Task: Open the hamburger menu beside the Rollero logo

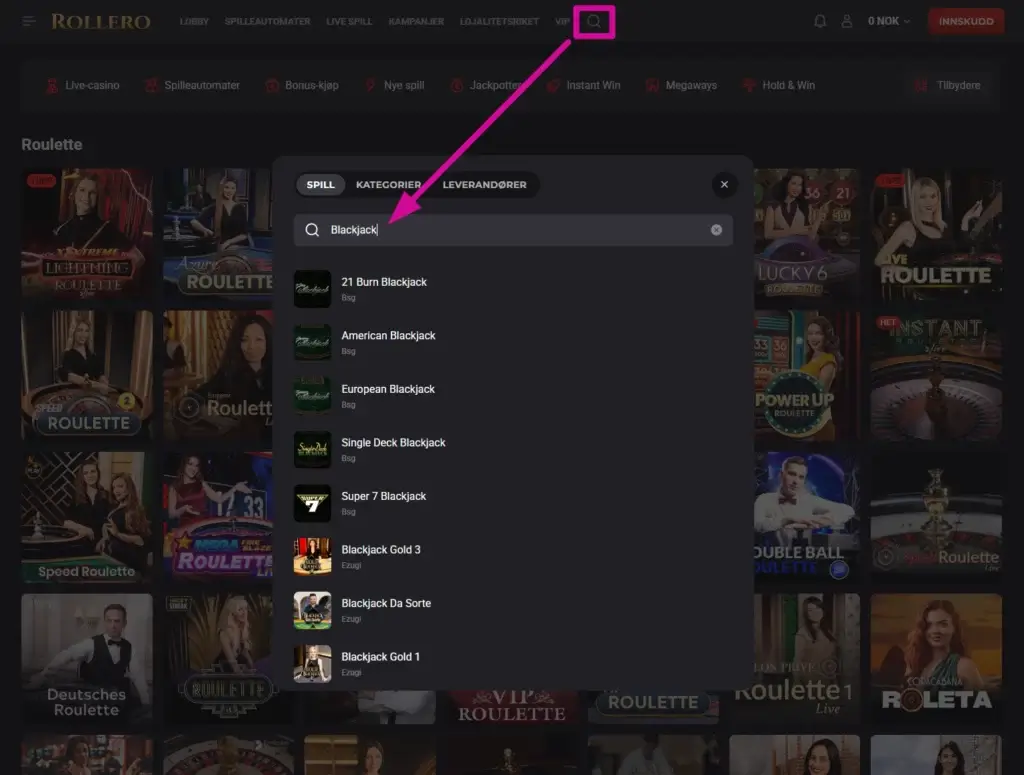Action: click(28, 22)
